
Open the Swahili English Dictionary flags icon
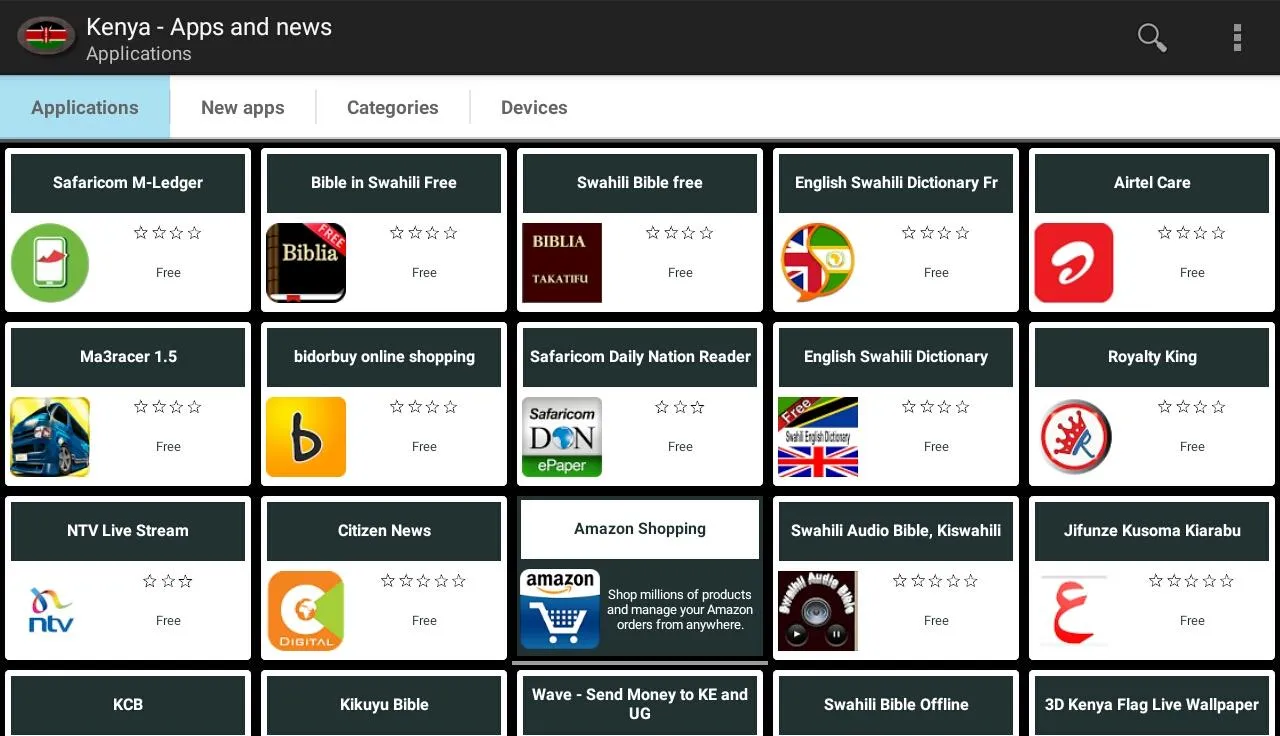coord(818,436)
